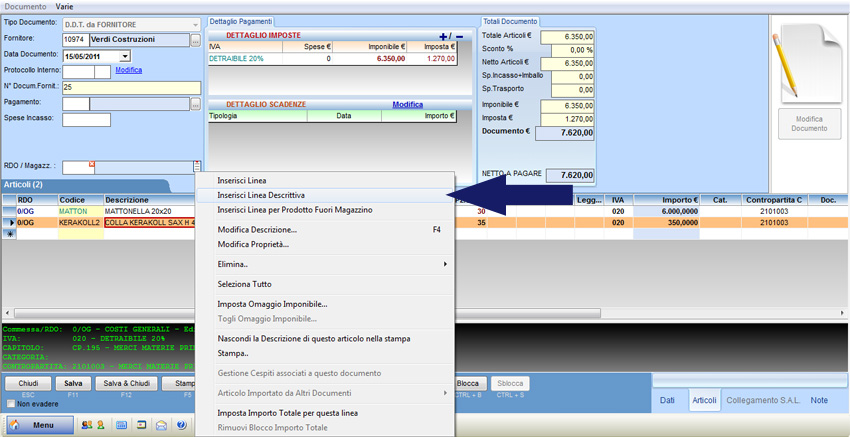Open the keyboard icon in bottom toolbar
The width and height of the screenshot is (850, 437).
coord(121,425)
